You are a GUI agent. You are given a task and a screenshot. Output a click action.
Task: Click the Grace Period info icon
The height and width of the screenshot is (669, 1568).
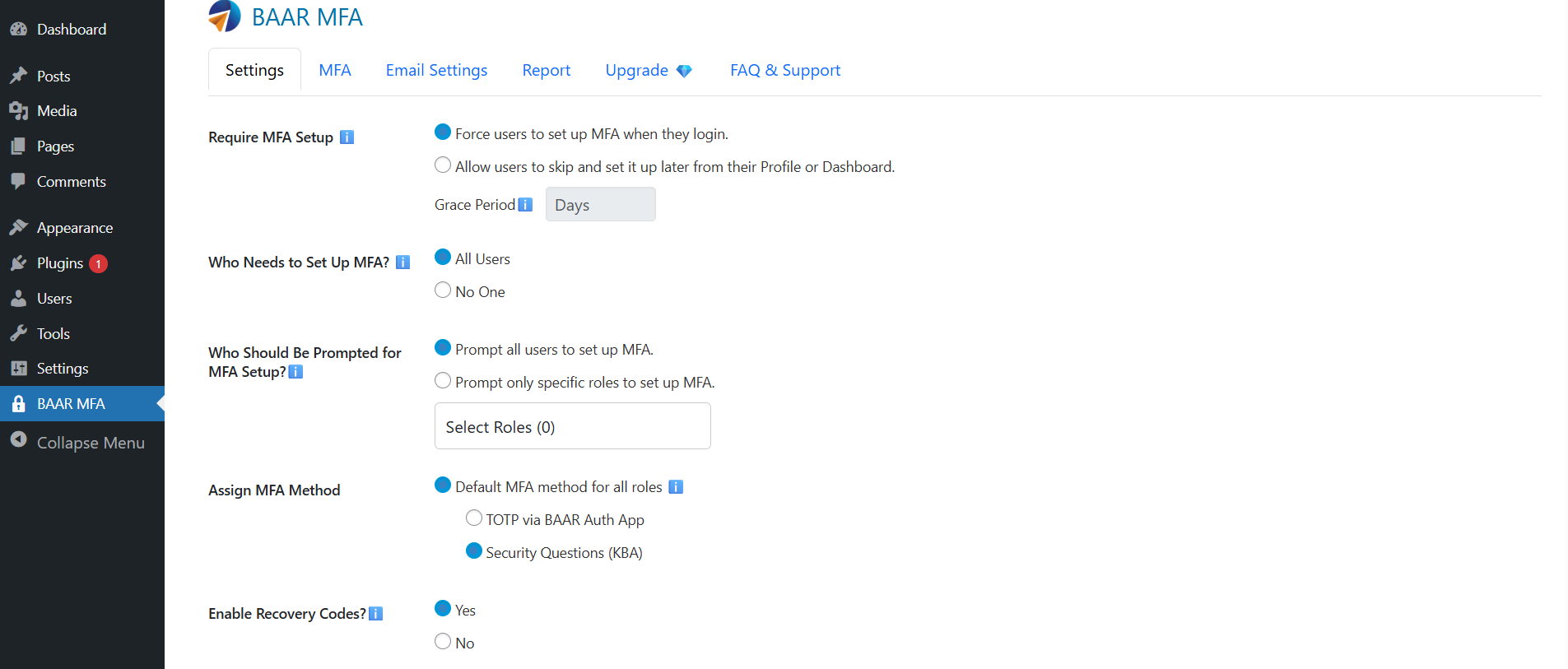525,205
